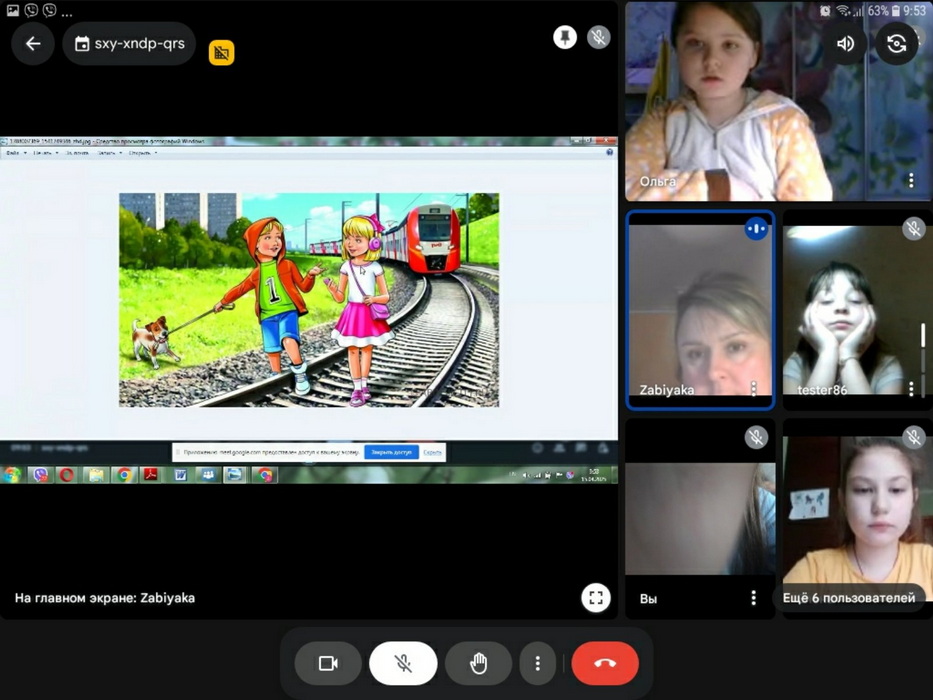The image size is (933, 700).
Task: Open first Chrome icon on shared taskbar
Action: (124, 475)
